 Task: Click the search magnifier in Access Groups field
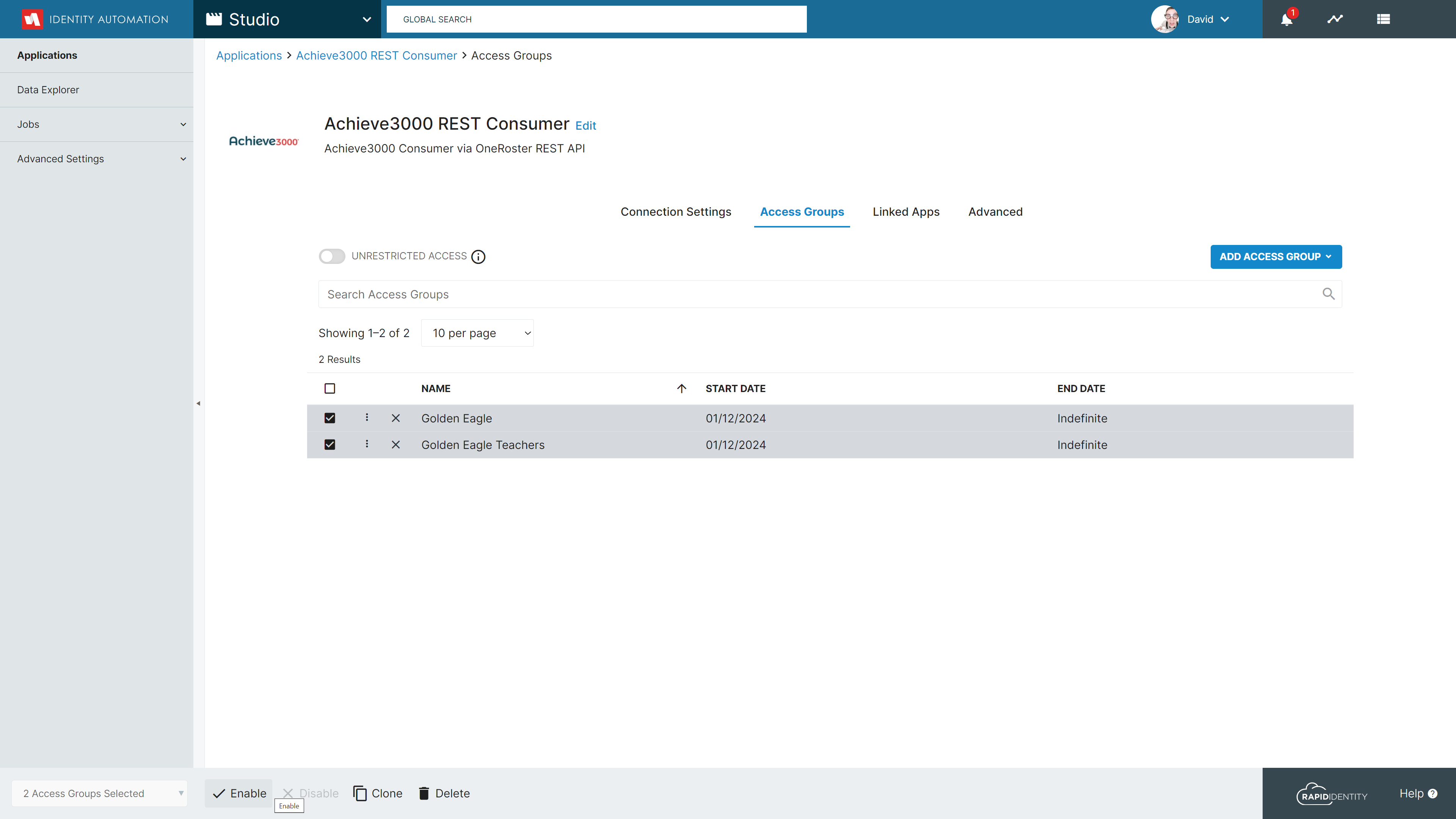[x=1328, y=294]
